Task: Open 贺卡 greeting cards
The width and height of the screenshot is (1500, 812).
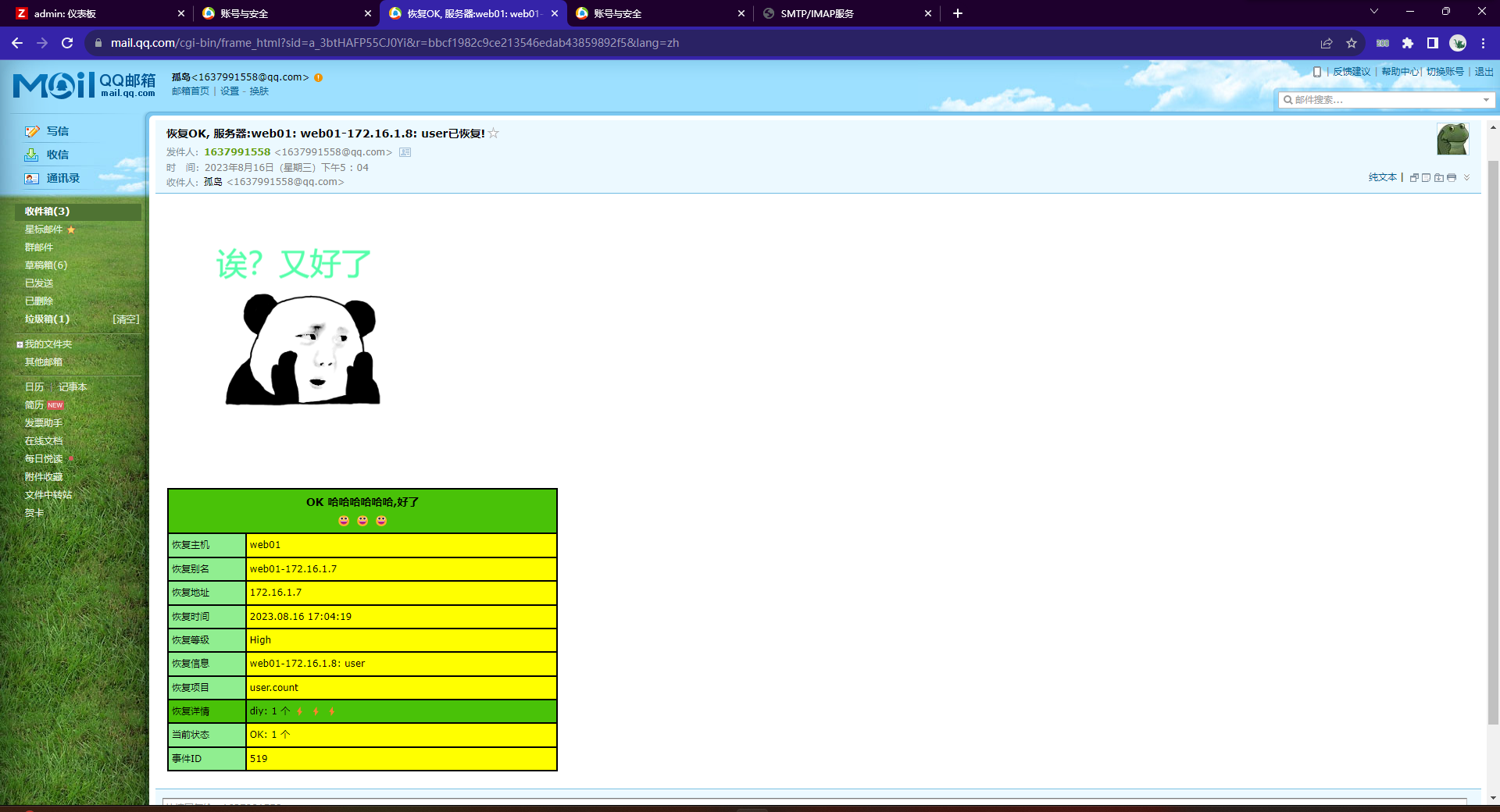Action: point(34,513)
